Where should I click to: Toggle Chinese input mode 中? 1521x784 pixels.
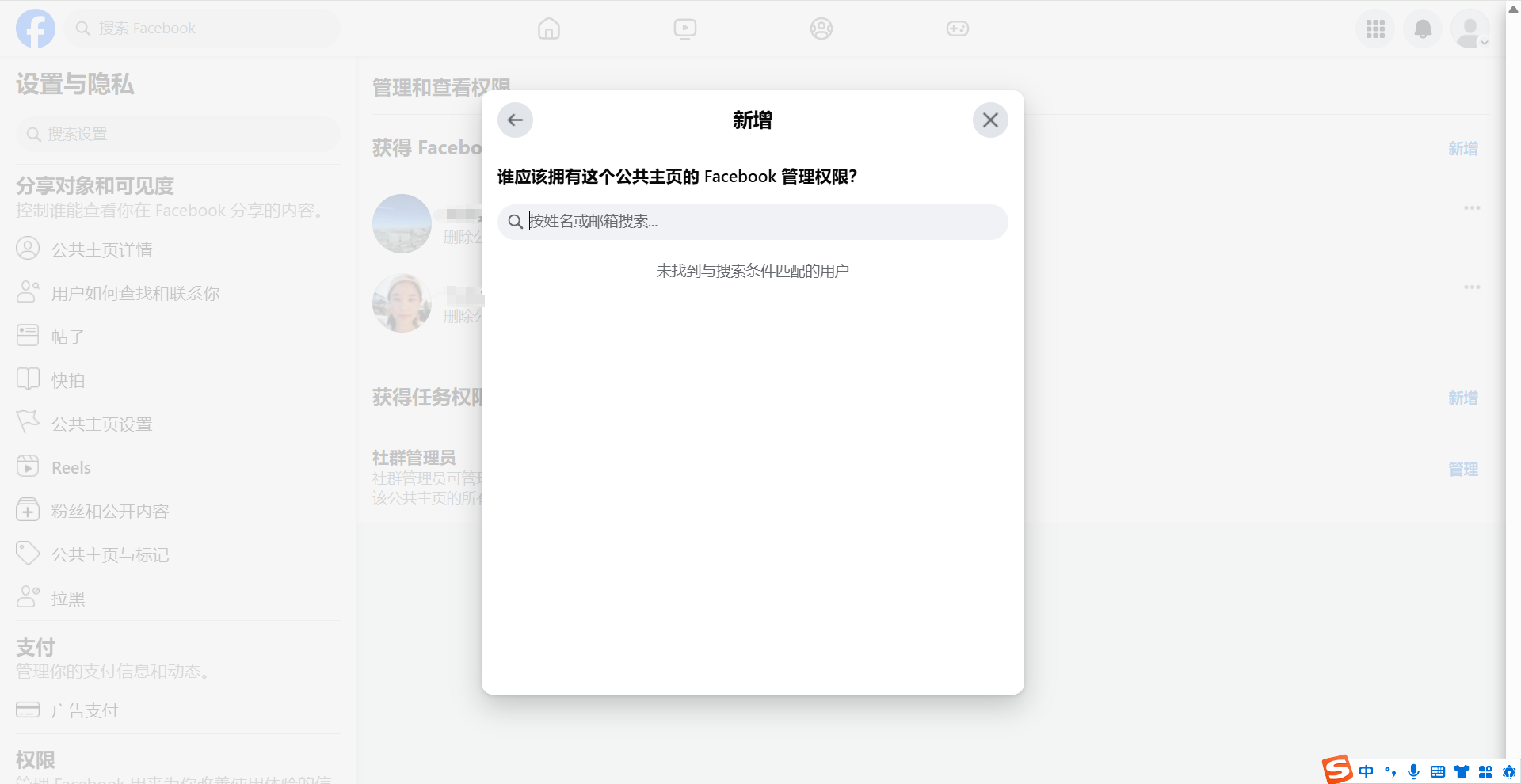pos(1367,771)
